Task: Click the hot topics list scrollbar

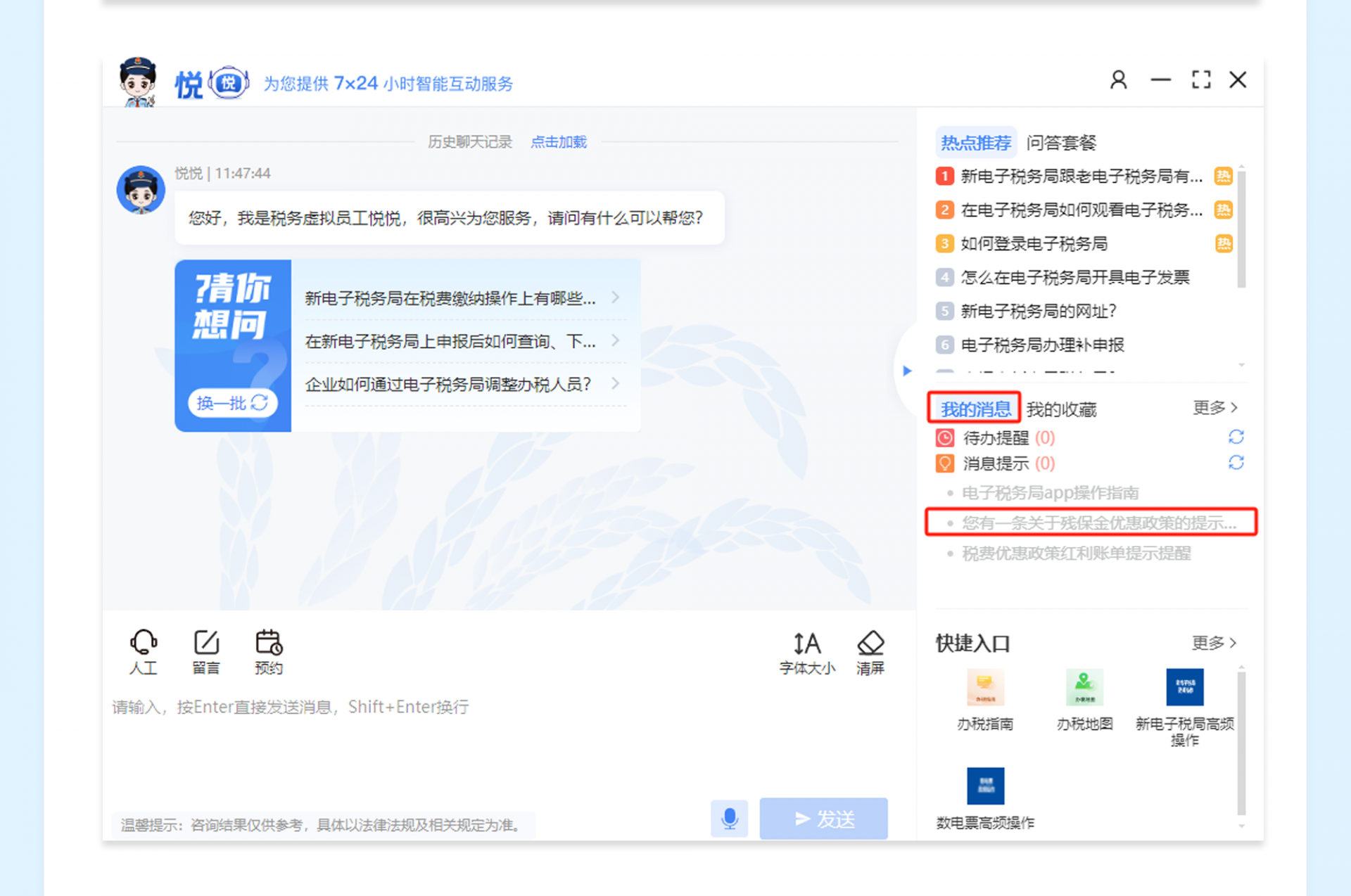Action: click(1241, 229)
